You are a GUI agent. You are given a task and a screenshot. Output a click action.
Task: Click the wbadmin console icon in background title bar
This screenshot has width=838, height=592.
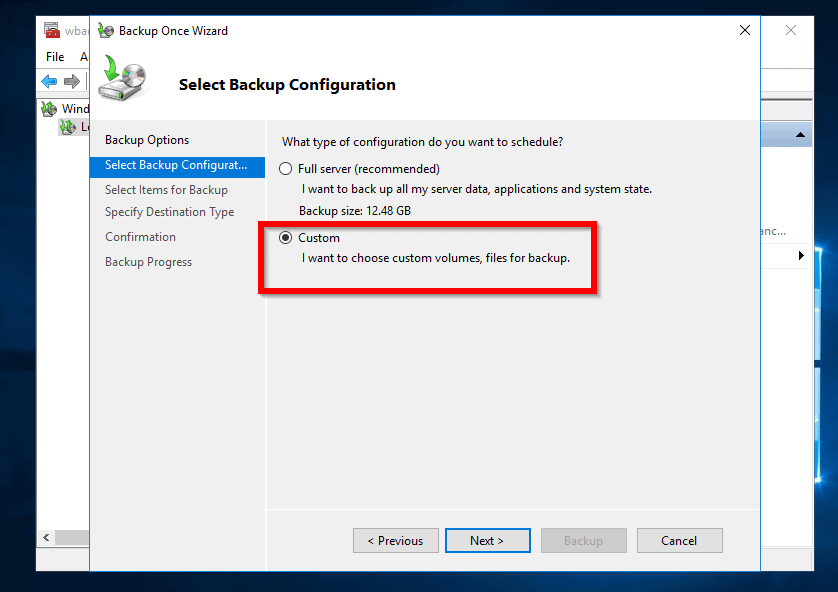tap(52, 30)
